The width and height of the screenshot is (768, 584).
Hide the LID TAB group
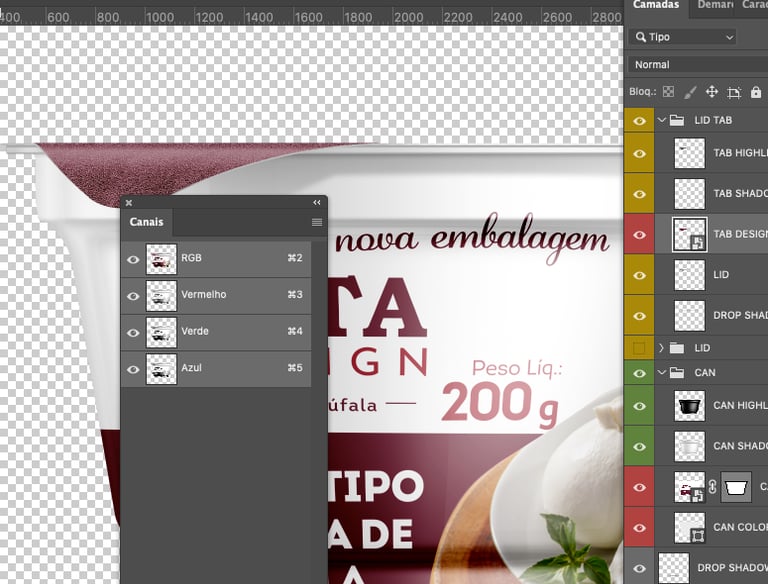[639, 121]
